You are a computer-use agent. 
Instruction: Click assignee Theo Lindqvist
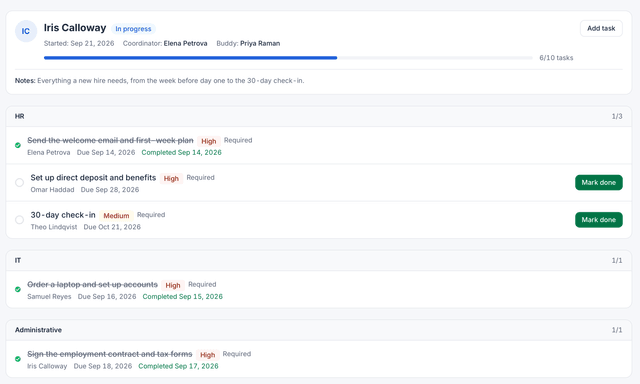coord(54,227)
